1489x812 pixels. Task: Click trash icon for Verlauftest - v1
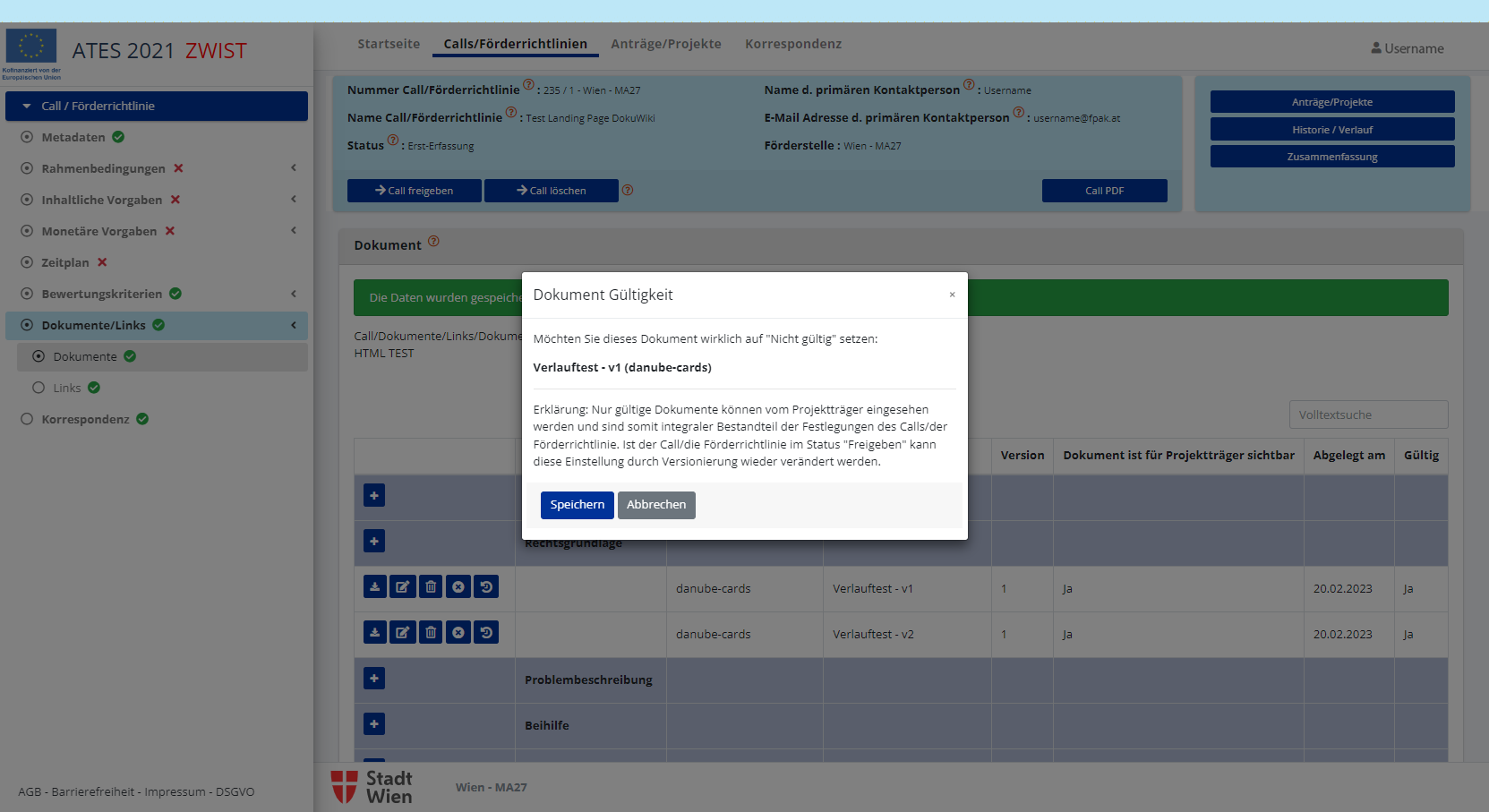[x=431, y=587]
